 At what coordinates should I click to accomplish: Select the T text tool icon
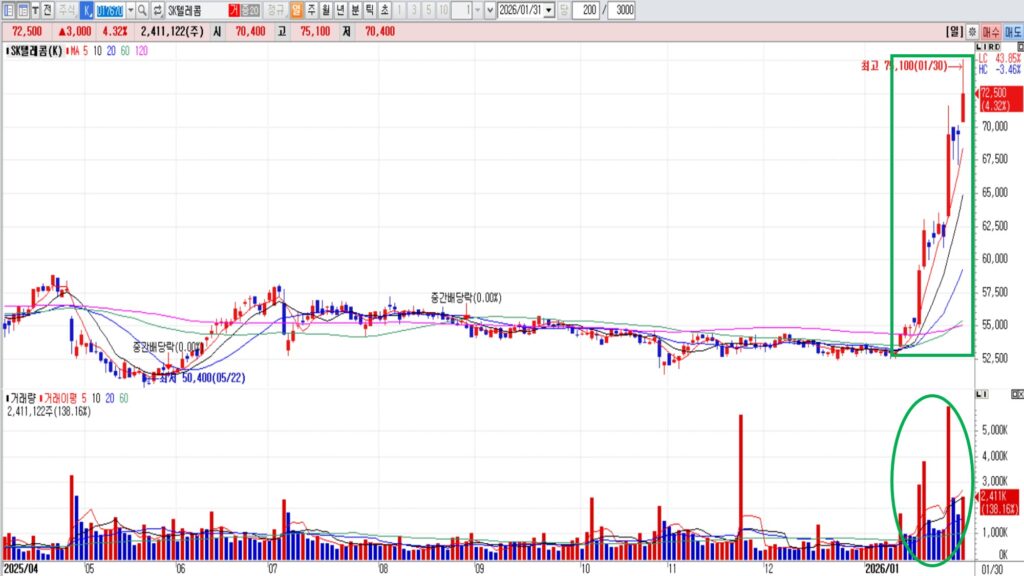[x=36, y=10]
